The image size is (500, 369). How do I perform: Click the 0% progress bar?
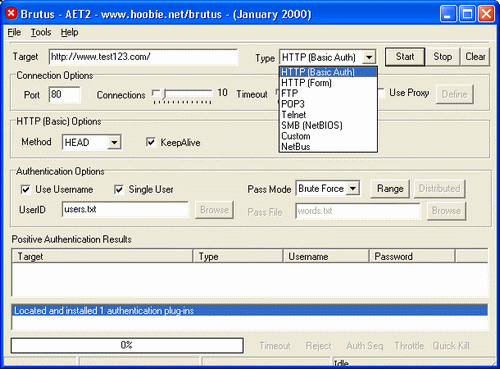127,345
